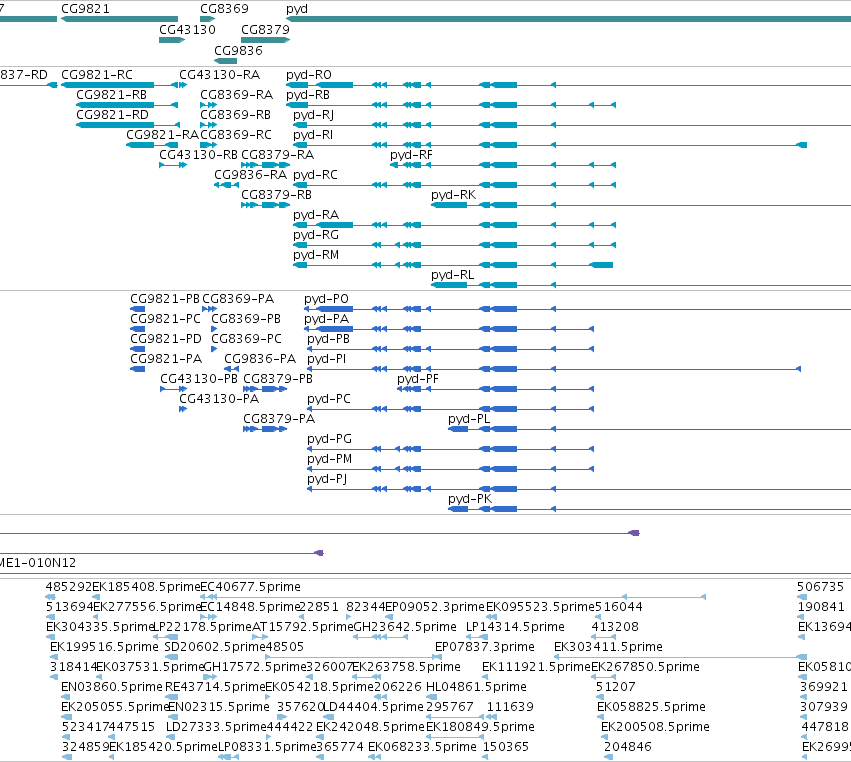Select the CG8379-PB protein label

278,378
